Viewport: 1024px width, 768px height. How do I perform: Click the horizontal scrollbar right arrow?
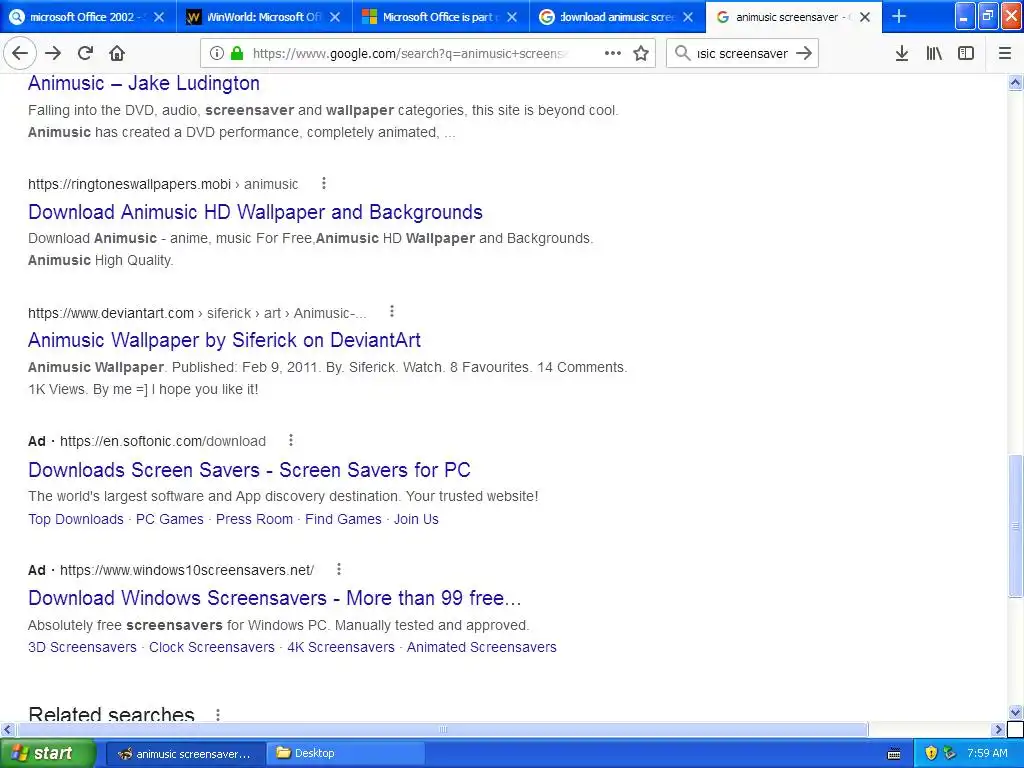click(x=998, y=729)
